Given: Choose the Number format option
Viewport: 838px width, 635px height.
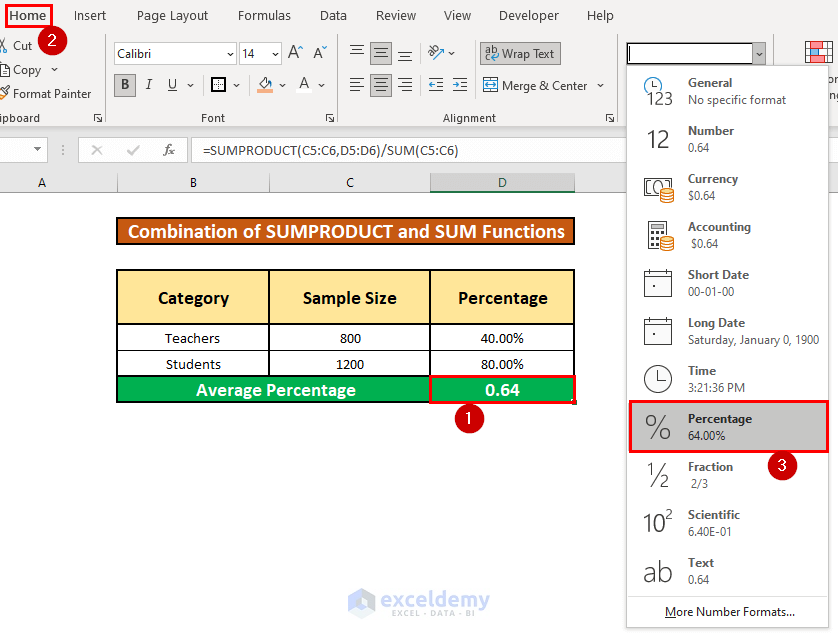Looking at the screenshot, I should (x=727, y=139).
